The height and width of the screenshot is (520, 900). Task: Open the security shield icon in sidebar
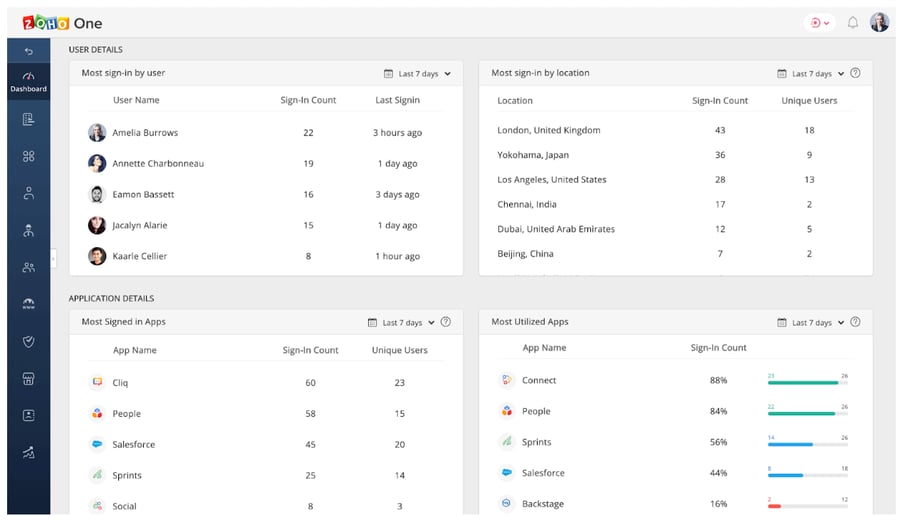[x=28, y=342]
